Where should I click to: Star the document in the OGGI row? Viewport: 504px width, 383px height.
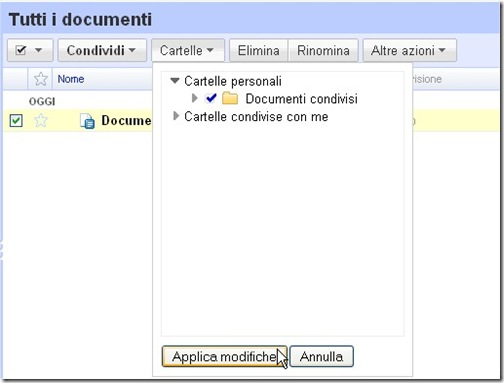(x=41, y=120)
